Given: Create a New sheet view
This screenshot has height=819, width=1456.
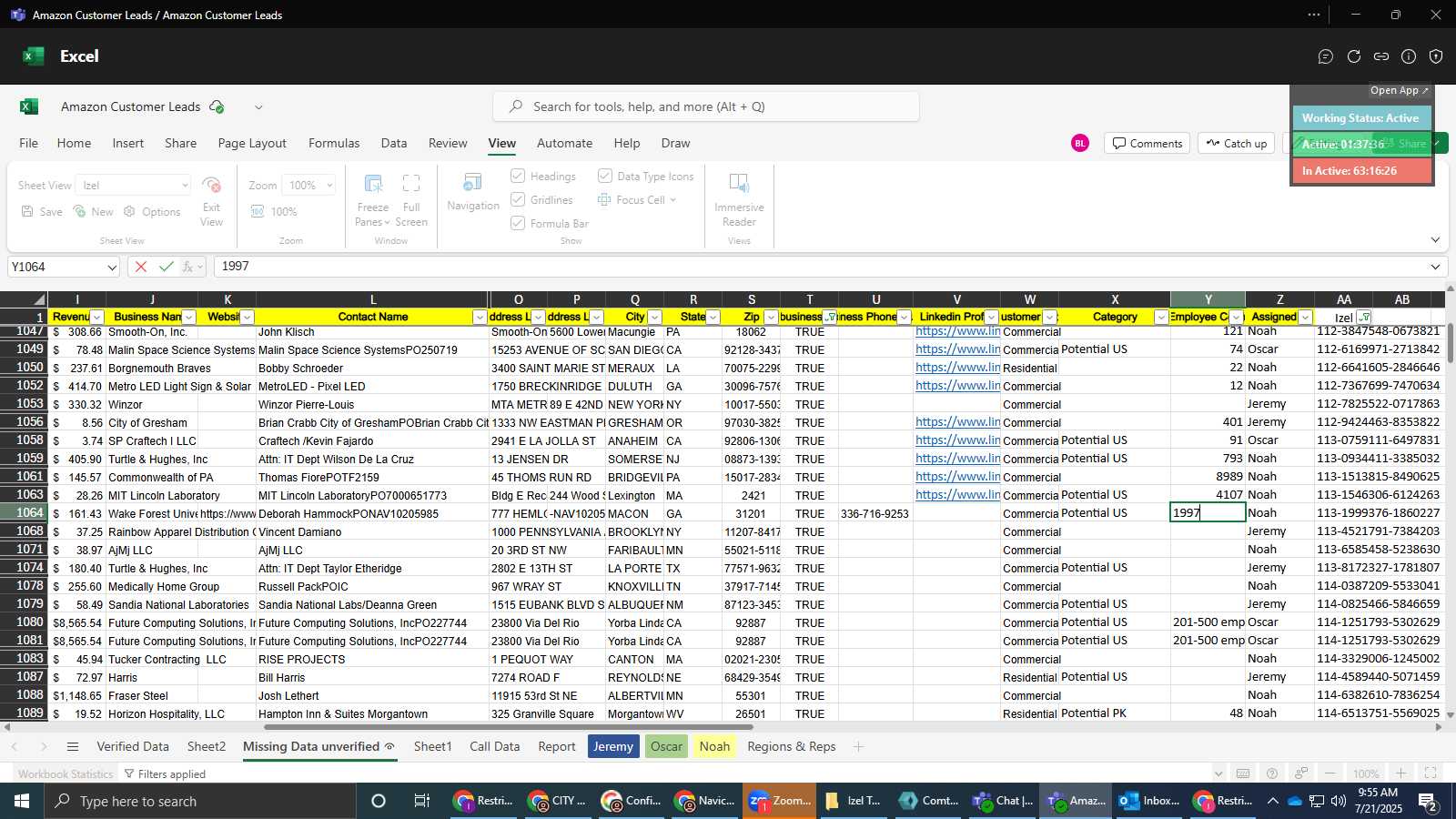Looking at the screenshot, I should 93,211.
